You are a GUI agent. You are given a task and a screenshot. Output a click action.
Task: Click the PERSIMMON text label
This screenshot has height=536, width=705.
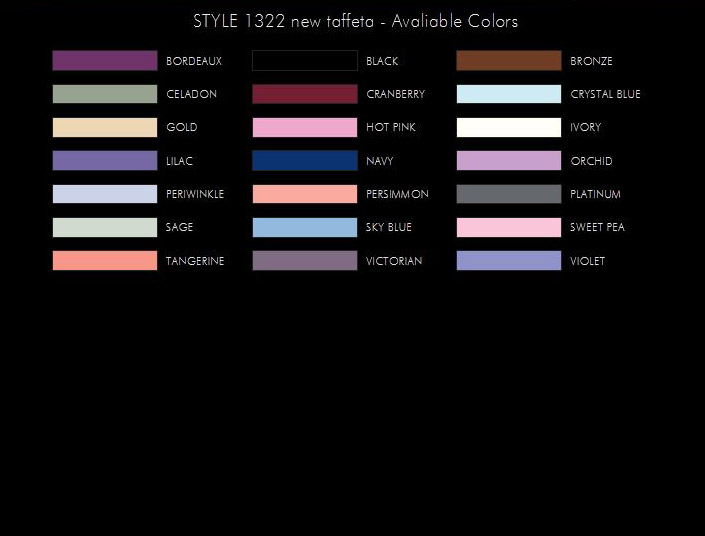[x=397, y=194]
